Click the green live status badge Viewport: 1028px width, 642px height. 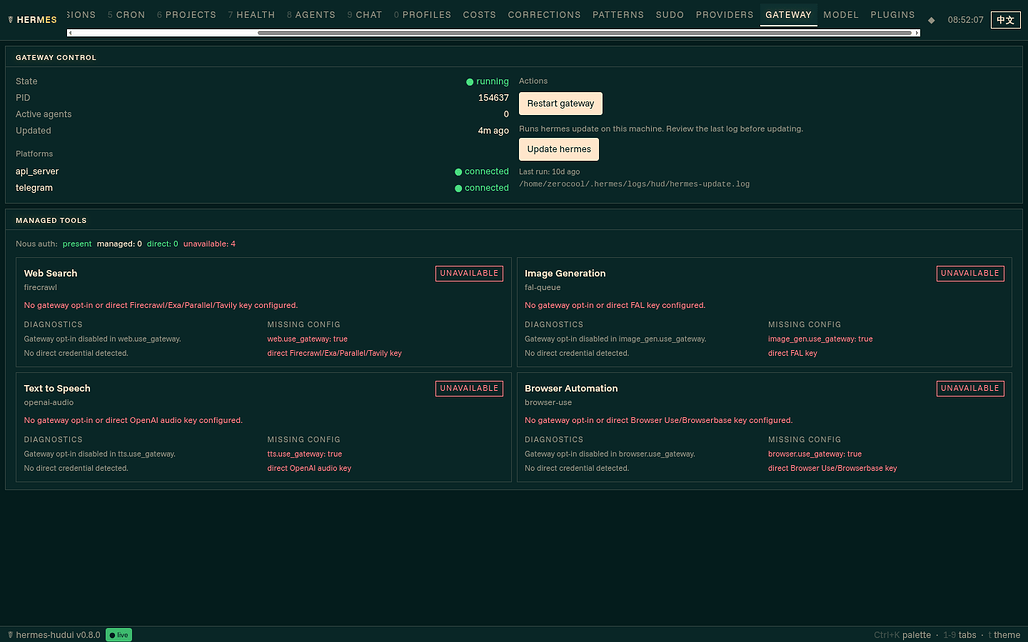(x=119, y=635)
